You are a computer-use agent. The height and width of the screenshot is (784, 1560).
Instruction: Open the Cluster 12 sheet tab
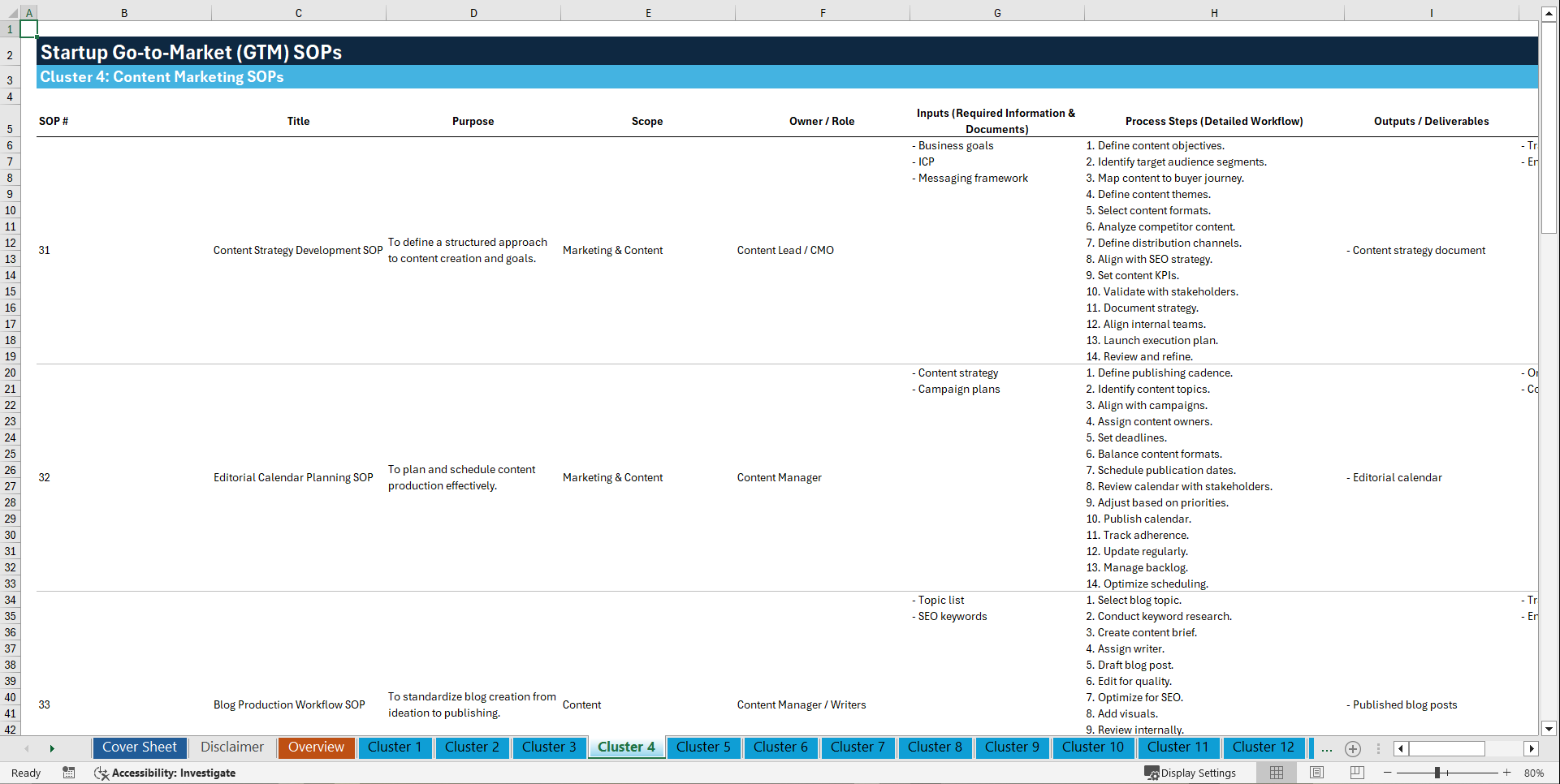(1264, 747)
